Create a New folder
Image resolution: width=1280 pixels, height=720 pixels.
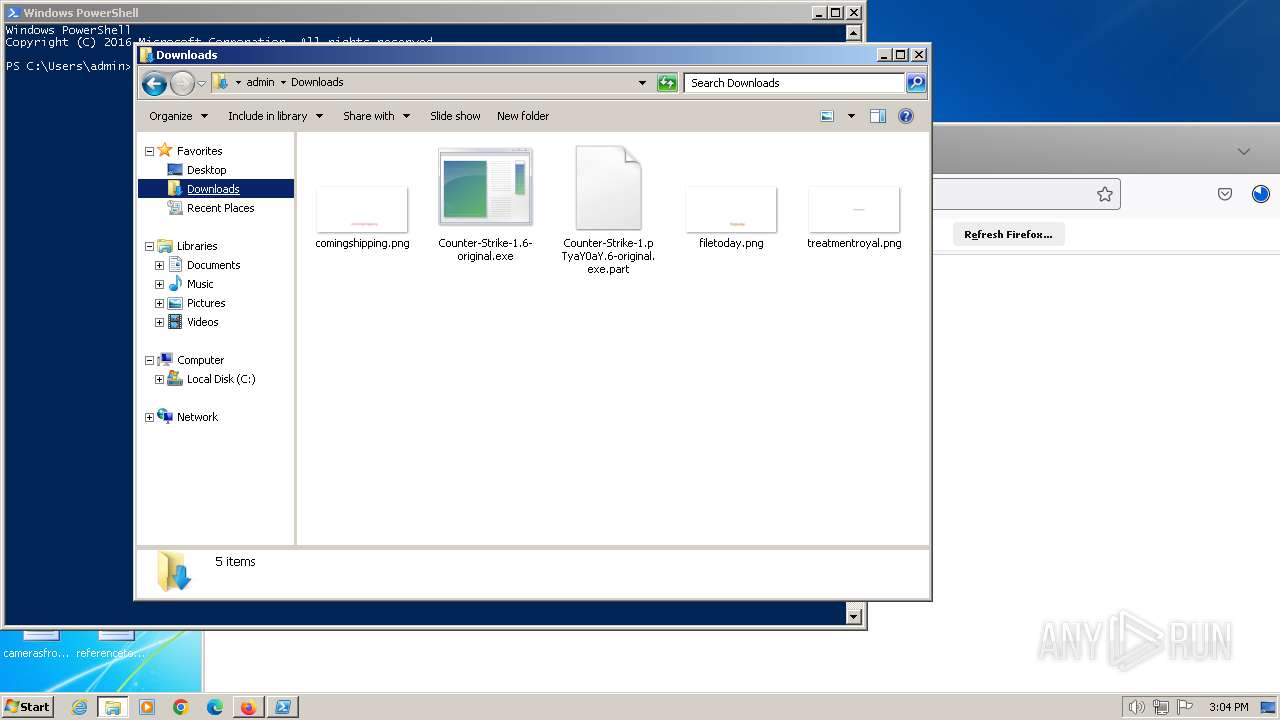click(x=523, y=116)
